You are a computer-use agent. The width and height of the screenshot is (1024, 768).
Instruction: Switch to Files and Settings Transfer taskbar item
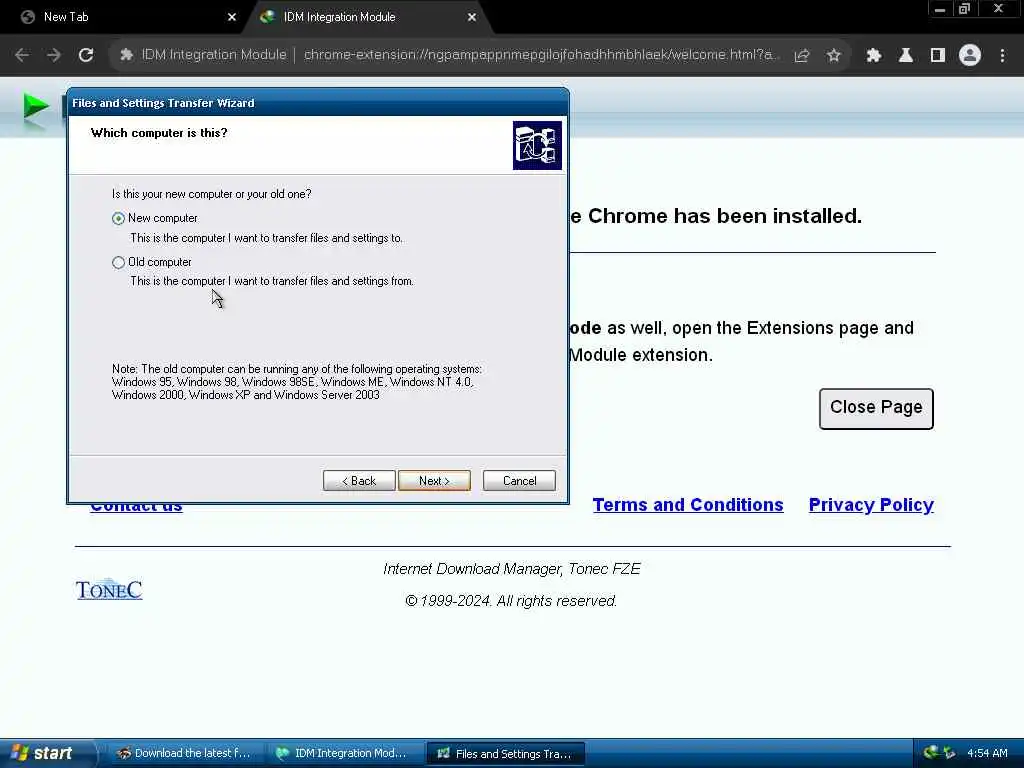click(505, 754)
